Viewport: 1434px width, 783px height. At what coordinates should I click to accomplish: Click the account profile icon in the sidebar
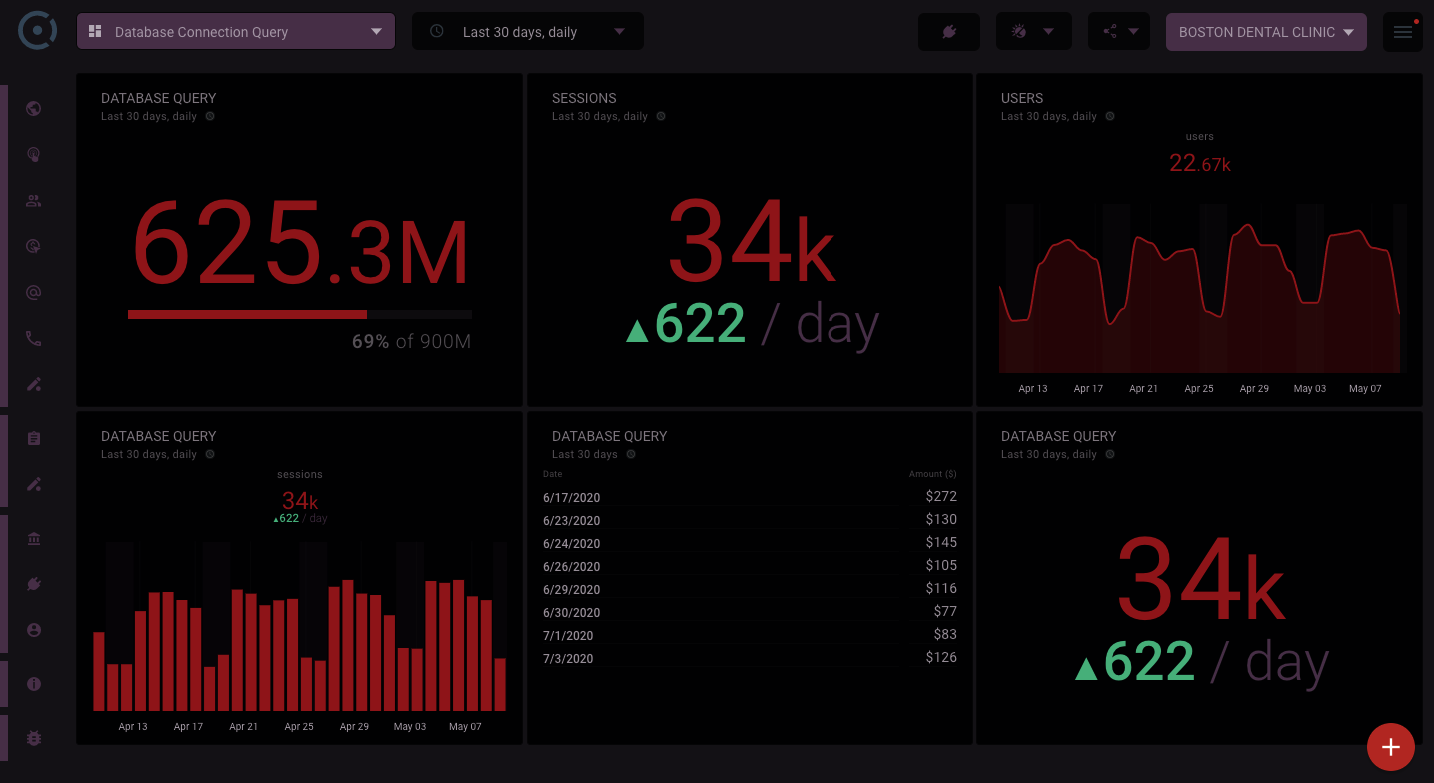(34, 630)
